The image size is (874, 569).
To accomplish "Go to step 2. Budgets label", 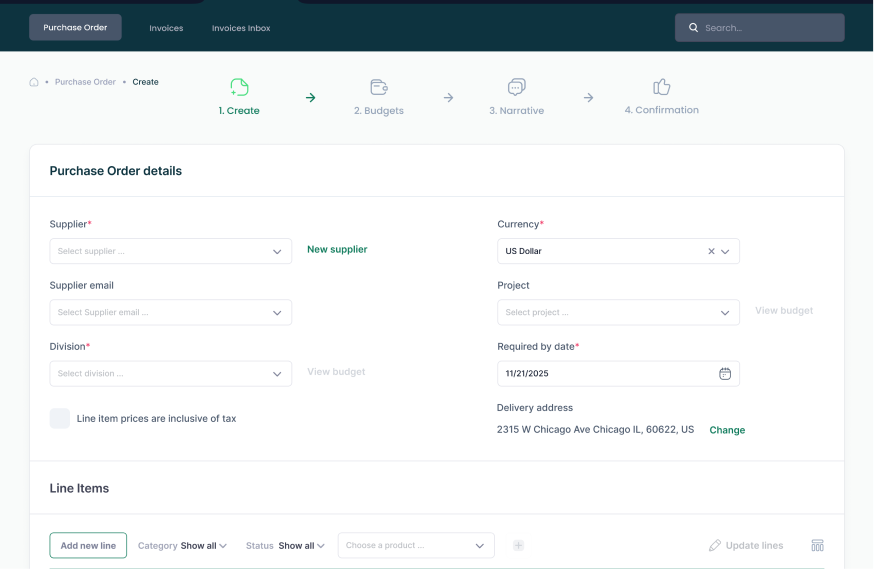I will (378, 110).
